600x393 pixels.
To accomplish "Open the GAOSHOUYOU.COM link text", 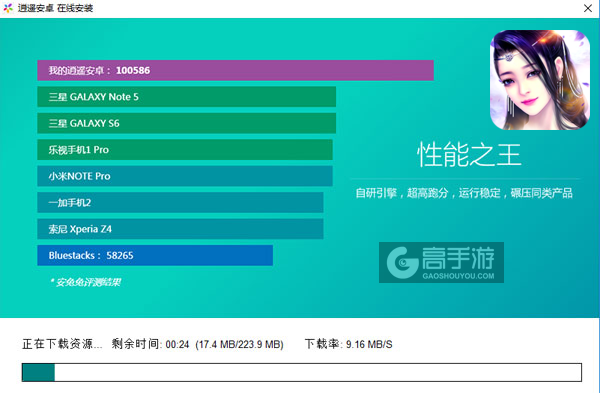I will (x=458, y=276).
